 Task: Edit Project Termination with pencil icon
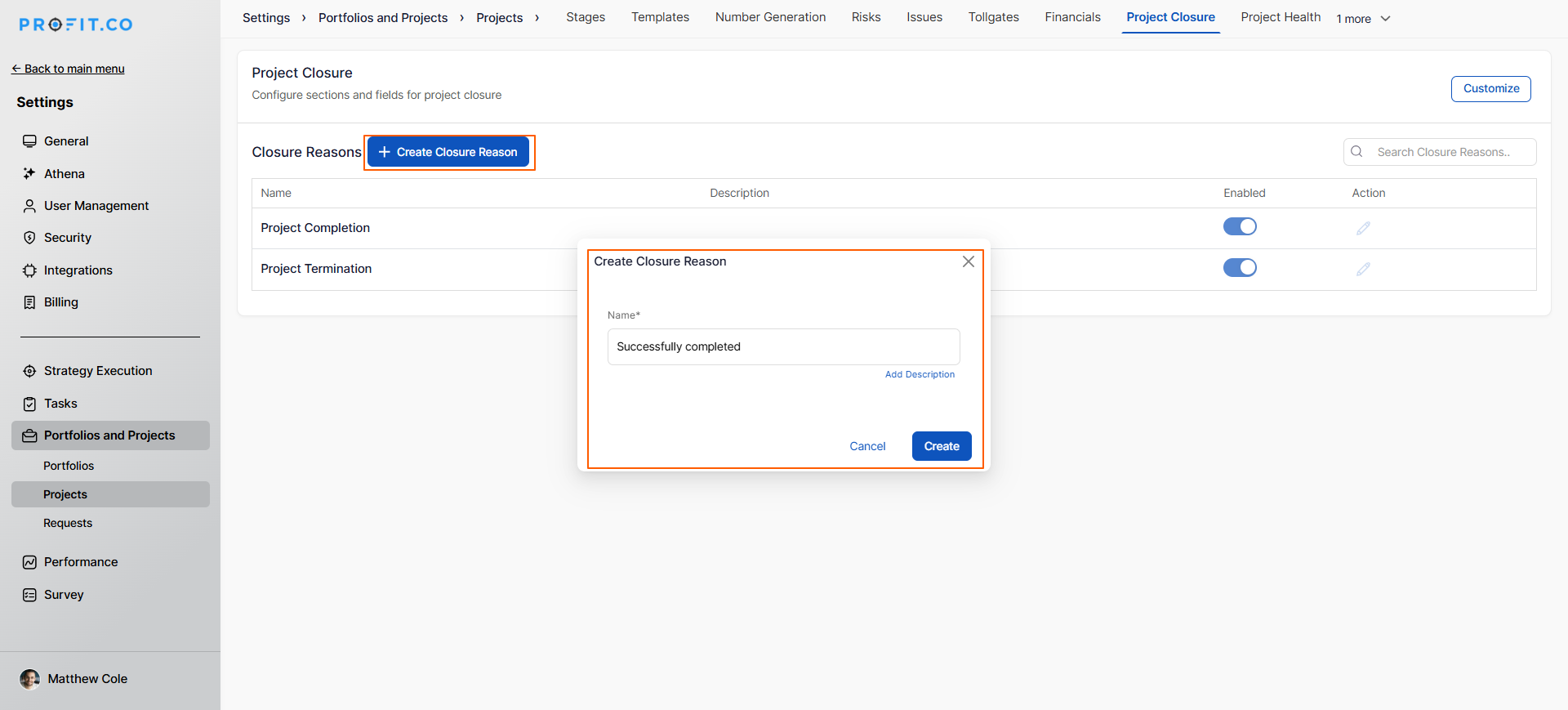[x=1363, y=269]
